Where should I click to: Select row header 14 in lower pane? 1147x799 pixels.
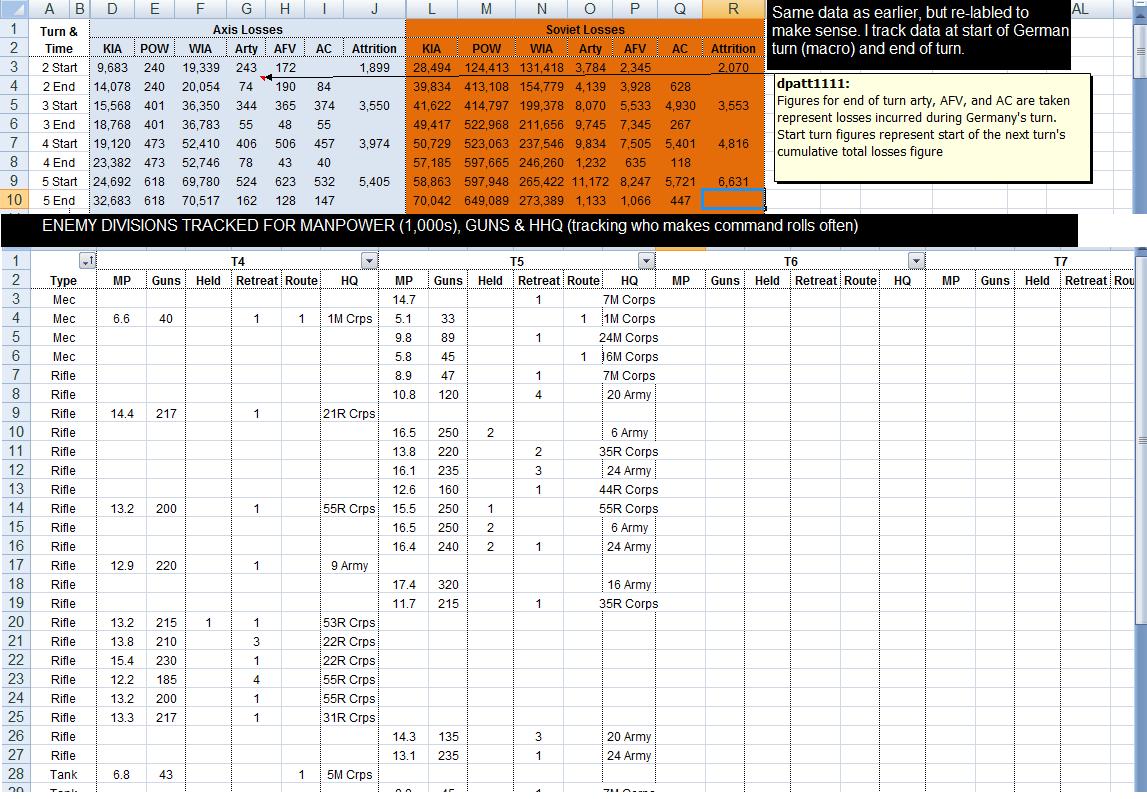(15, 508)
